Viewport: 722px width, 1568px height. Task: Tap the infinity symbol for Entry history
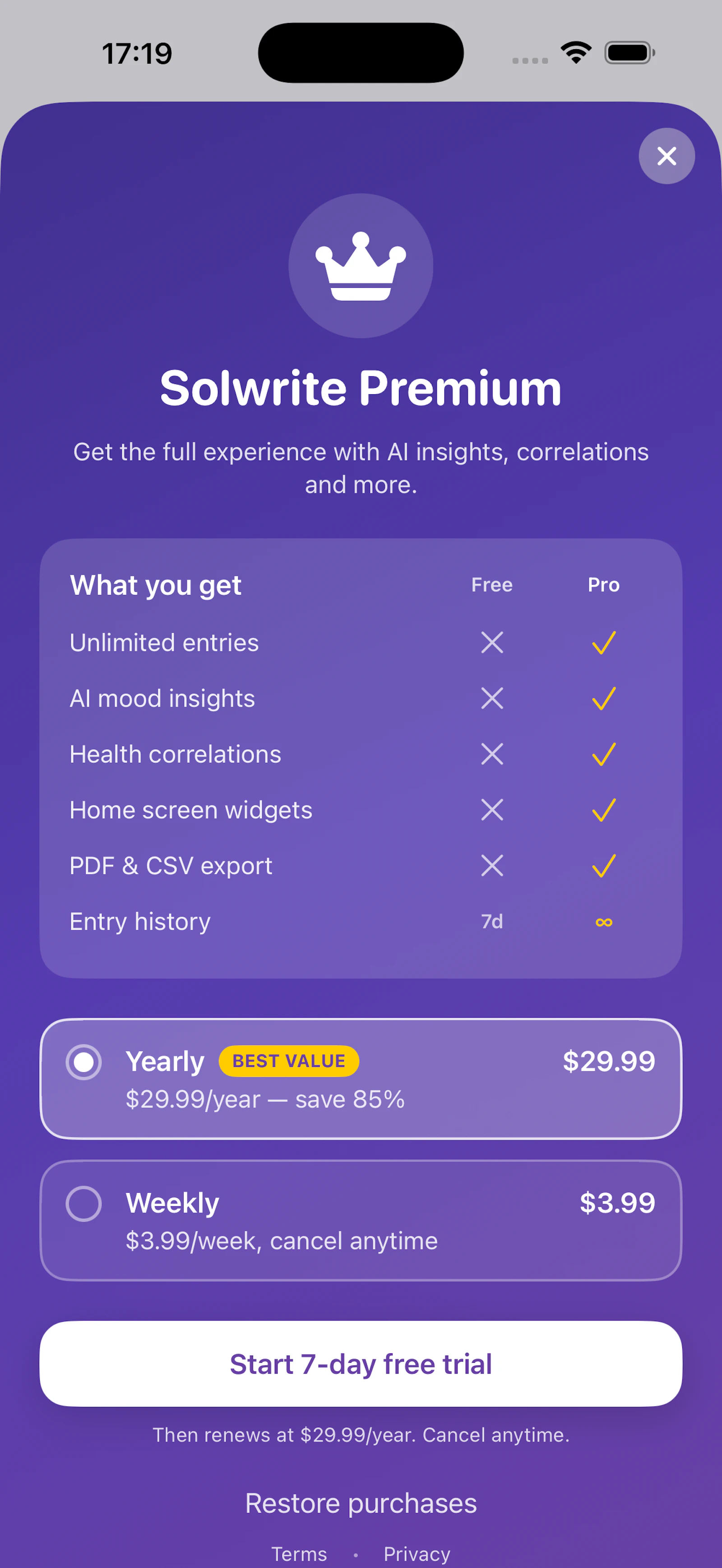coord(603,922)
